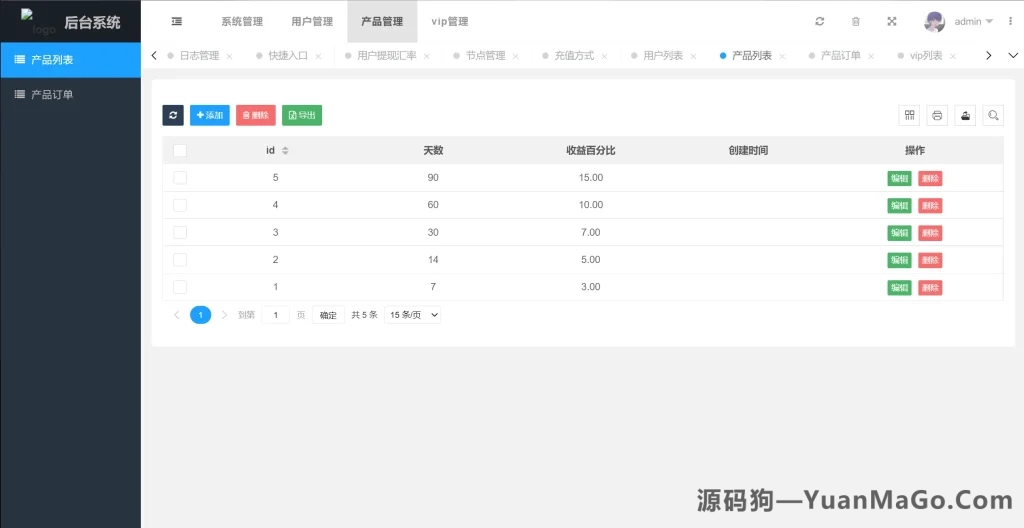This screenshot has width=1024, height=528.
Task: Edit the product row with id 1
Action: [899, 288]
